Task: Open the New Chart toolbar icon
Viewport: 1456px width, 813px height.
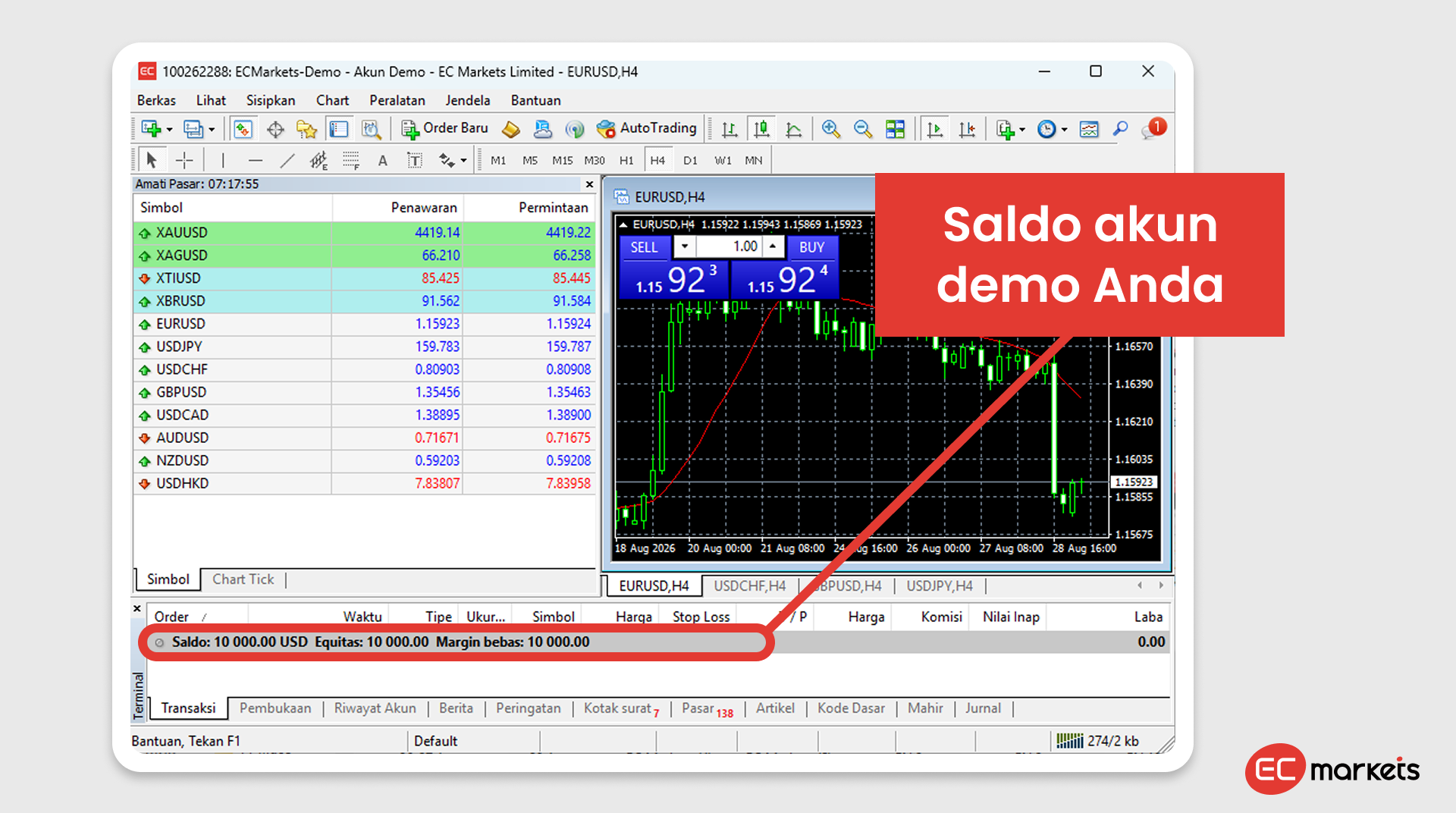Action: pos(151,129)
